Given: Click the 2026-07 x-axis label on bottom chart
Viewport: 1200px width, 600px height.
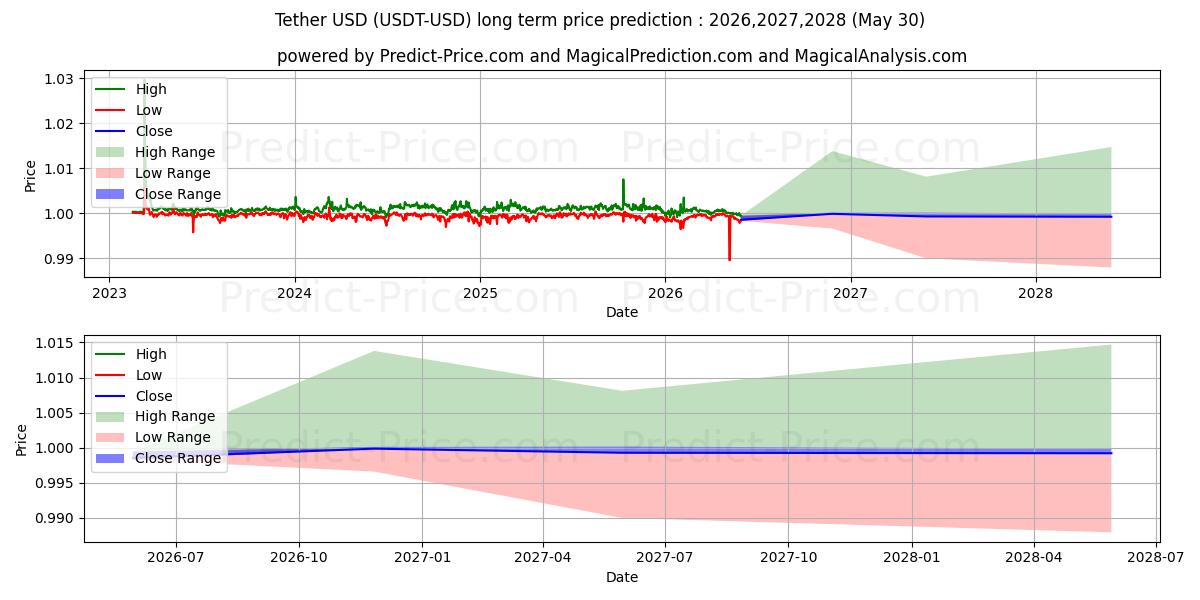Looking at the screenshot, I should (x=176, y=558).
